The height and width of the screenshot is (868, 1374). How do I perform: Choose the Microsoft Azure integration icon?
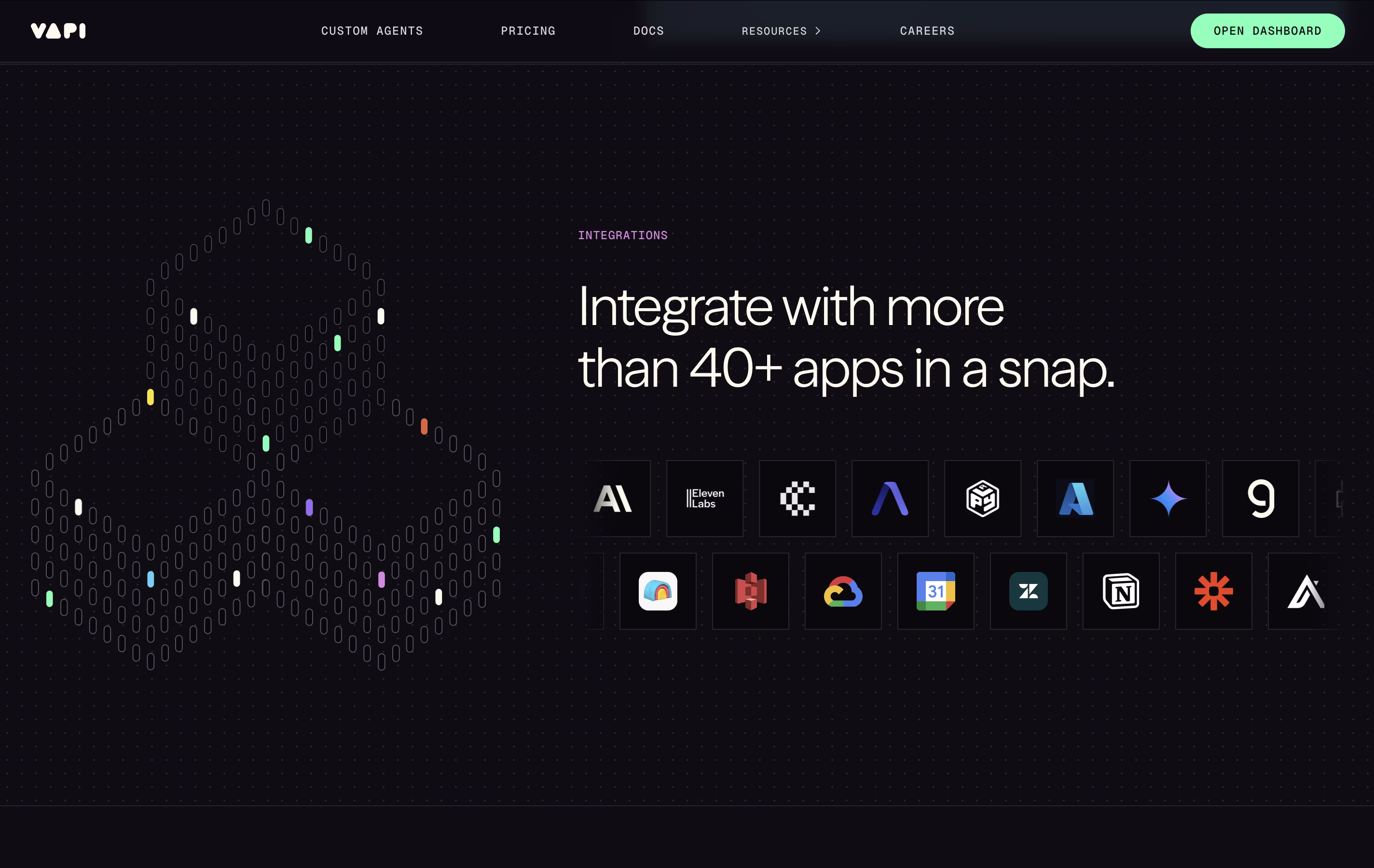tap(1075, 499)
